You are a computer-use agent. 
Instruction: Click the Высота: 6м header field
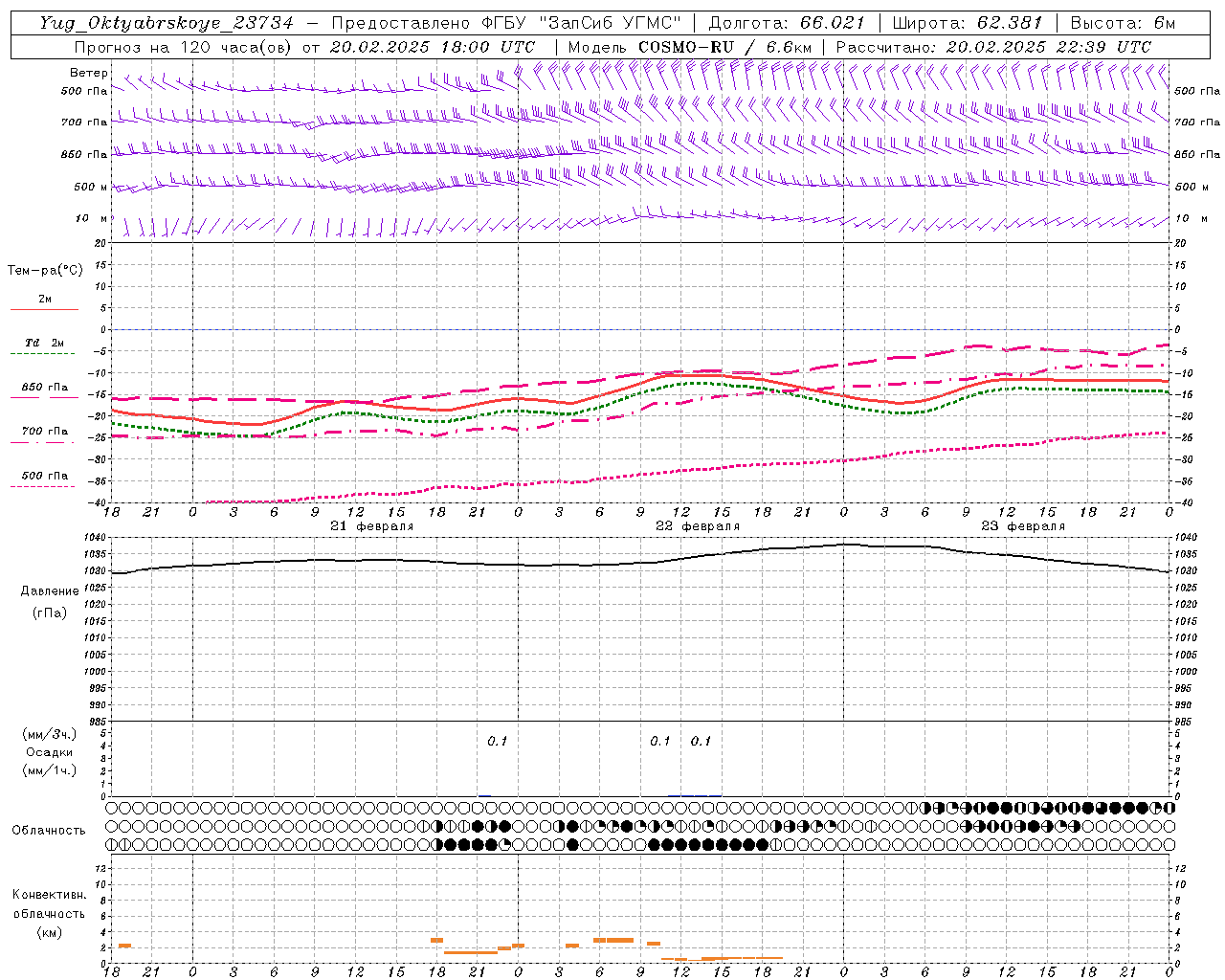1123,23
